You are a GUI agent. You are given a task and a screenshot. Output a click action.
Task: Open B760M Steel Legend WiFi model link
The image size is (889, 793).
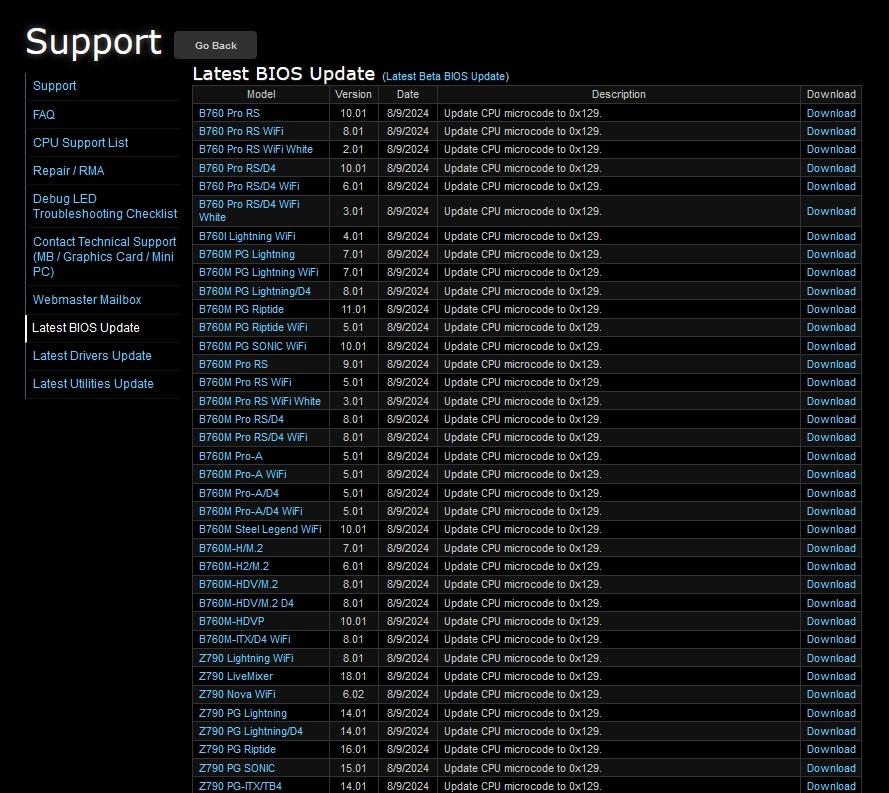(260, 529)
